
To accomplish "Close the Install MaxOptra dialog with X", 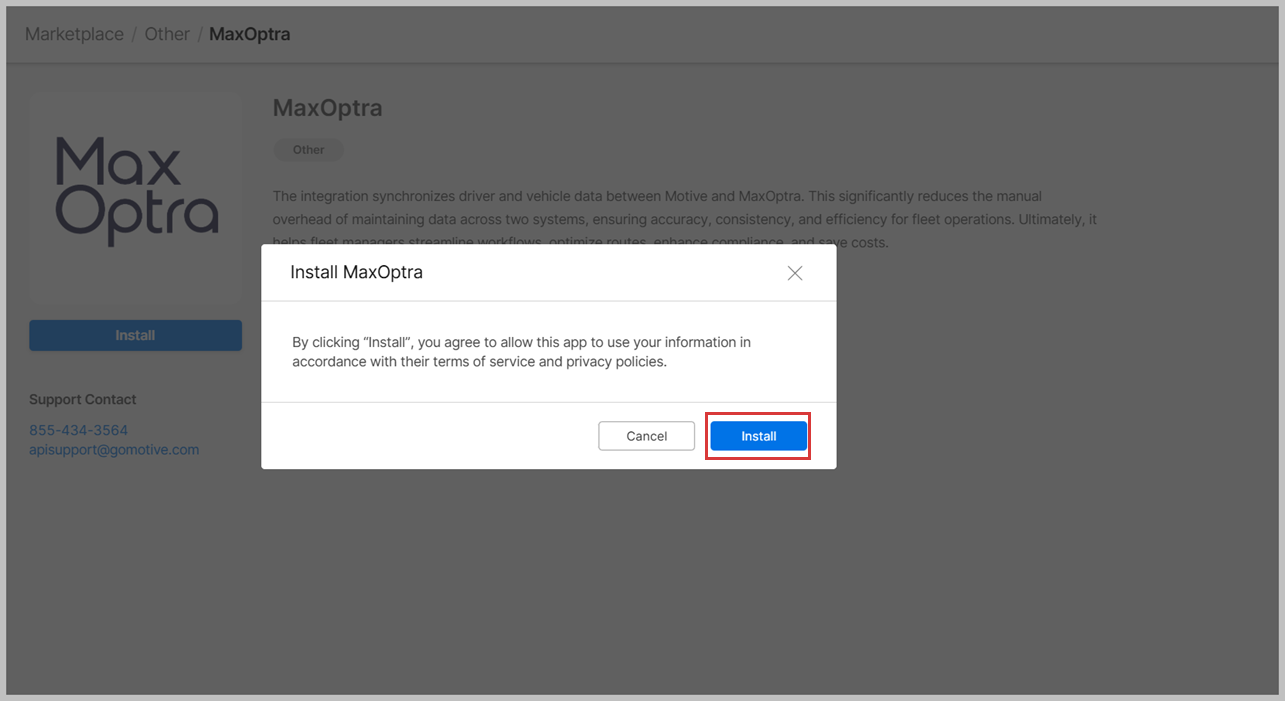I will coord(795,273).
